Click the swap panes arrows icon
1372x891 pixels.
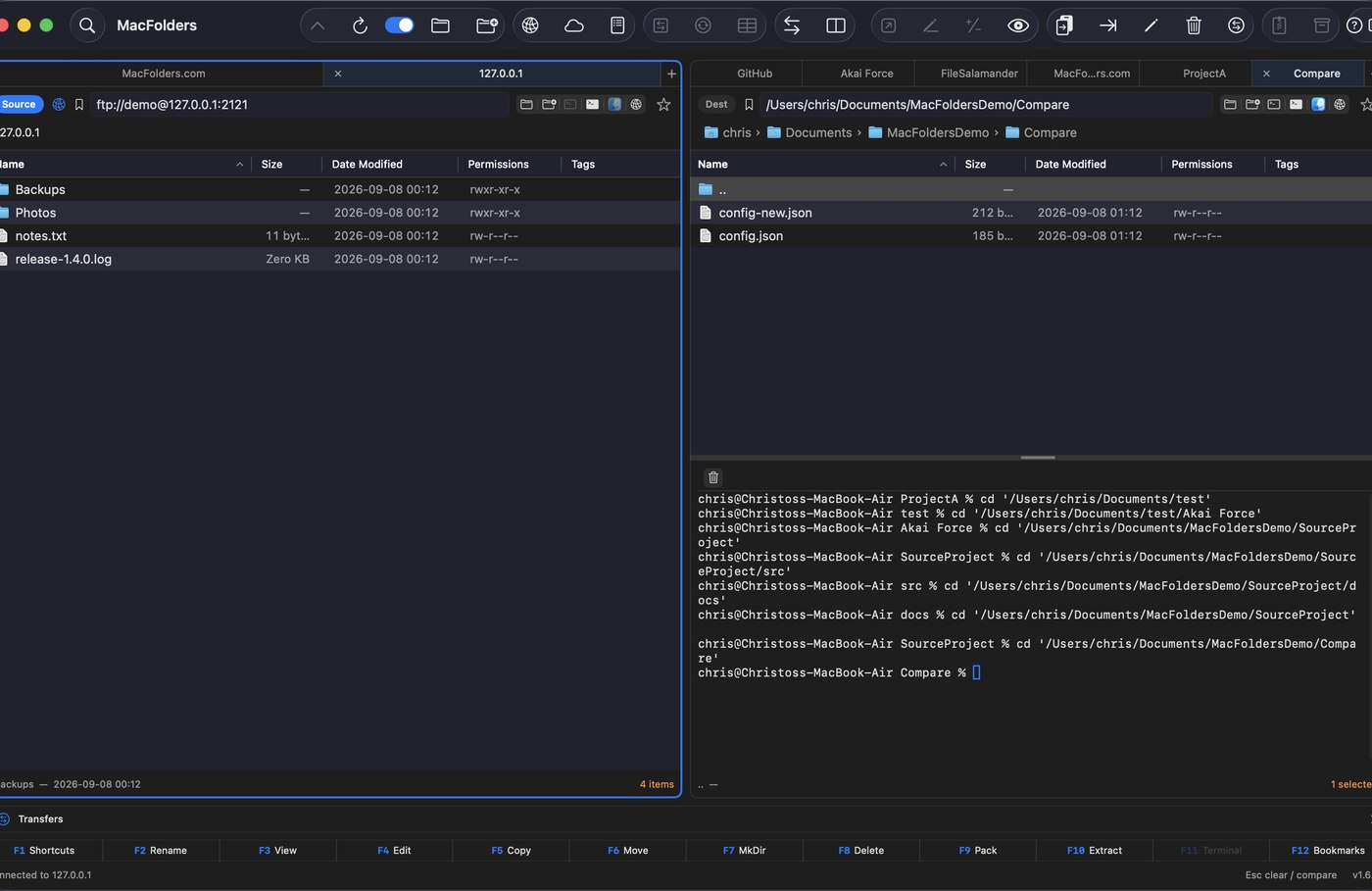point(792,25)
